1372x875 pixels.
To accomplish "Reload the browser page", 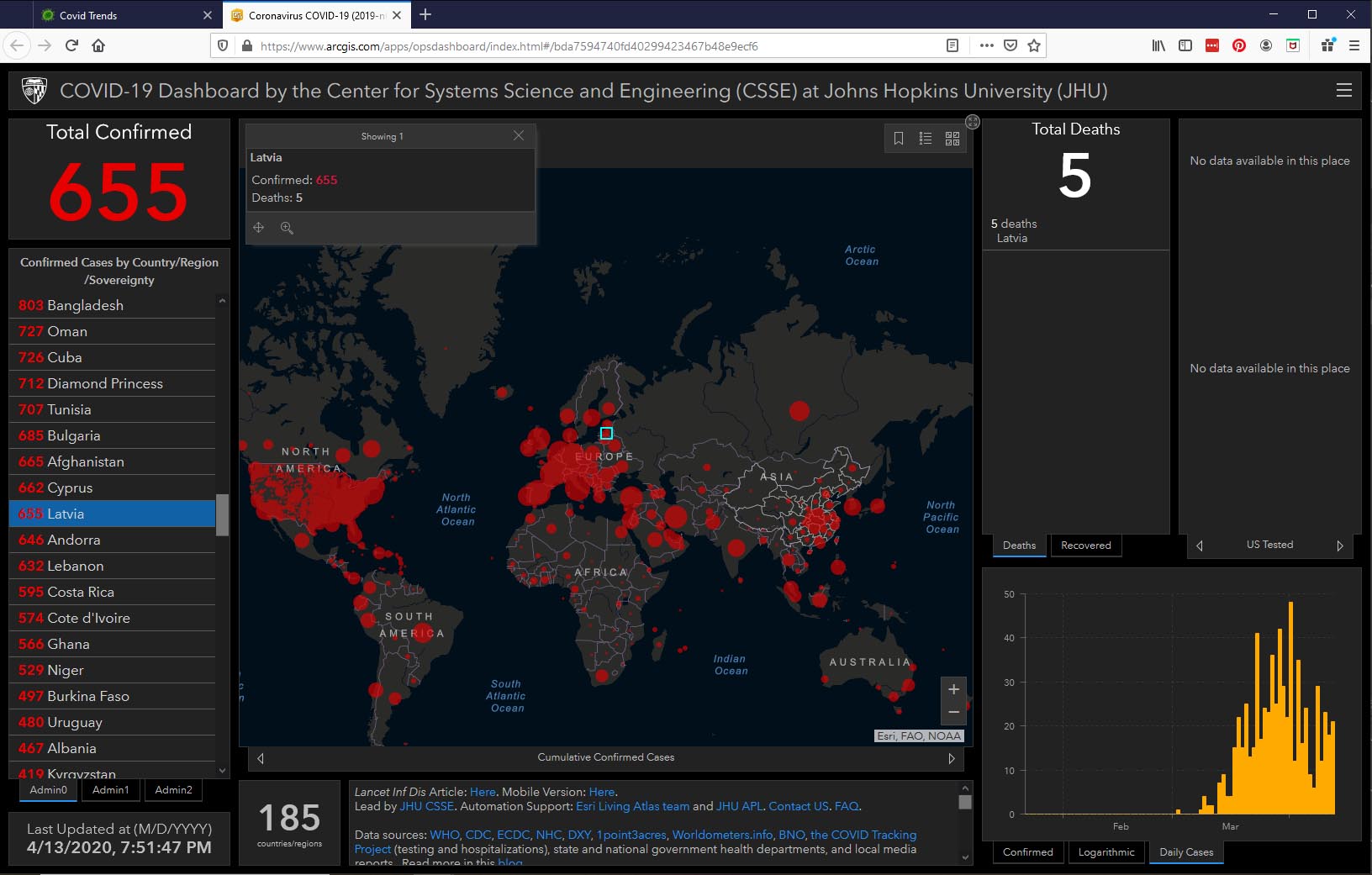I will click(71, 45).
